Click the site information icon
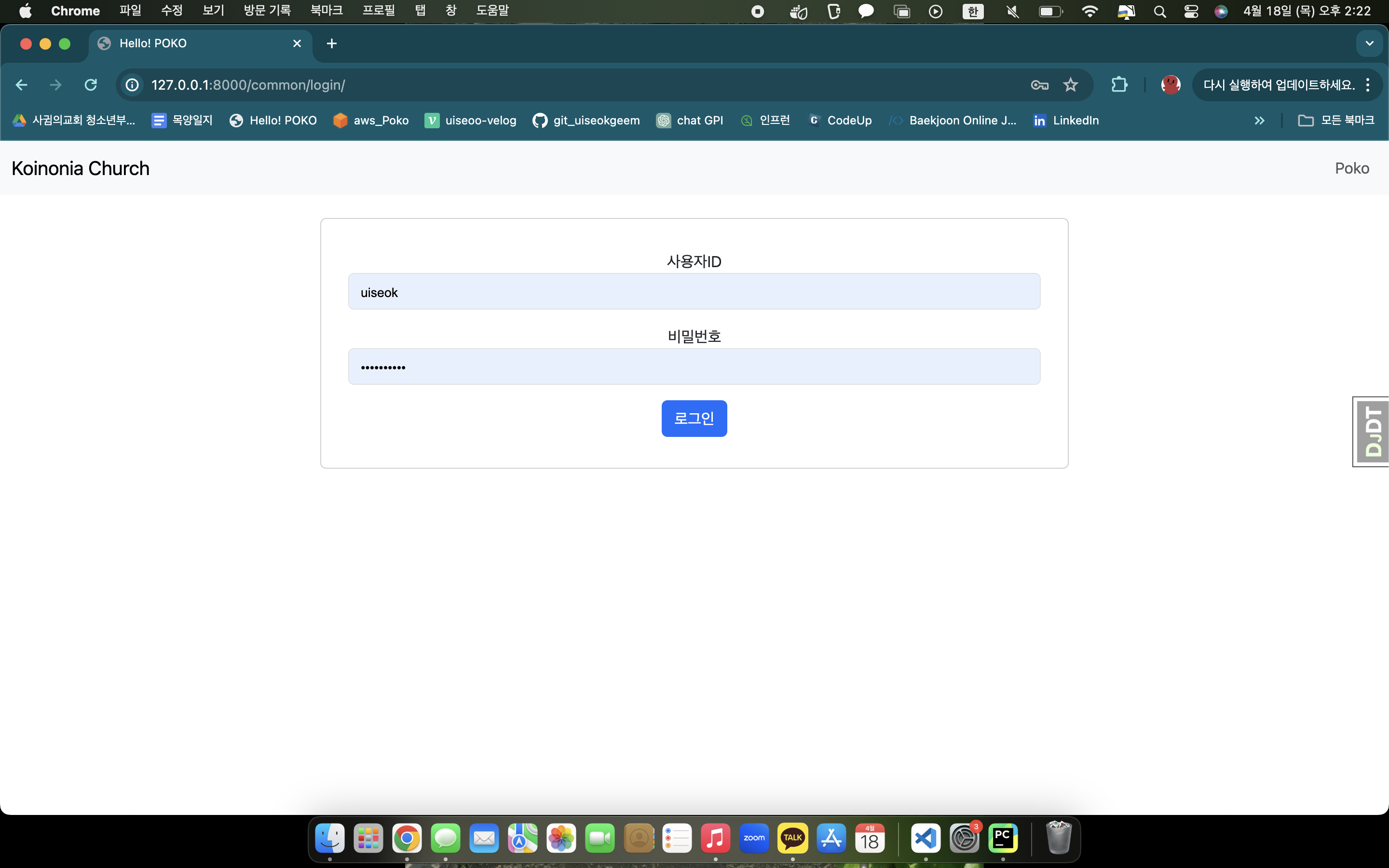 click(132, 85)
